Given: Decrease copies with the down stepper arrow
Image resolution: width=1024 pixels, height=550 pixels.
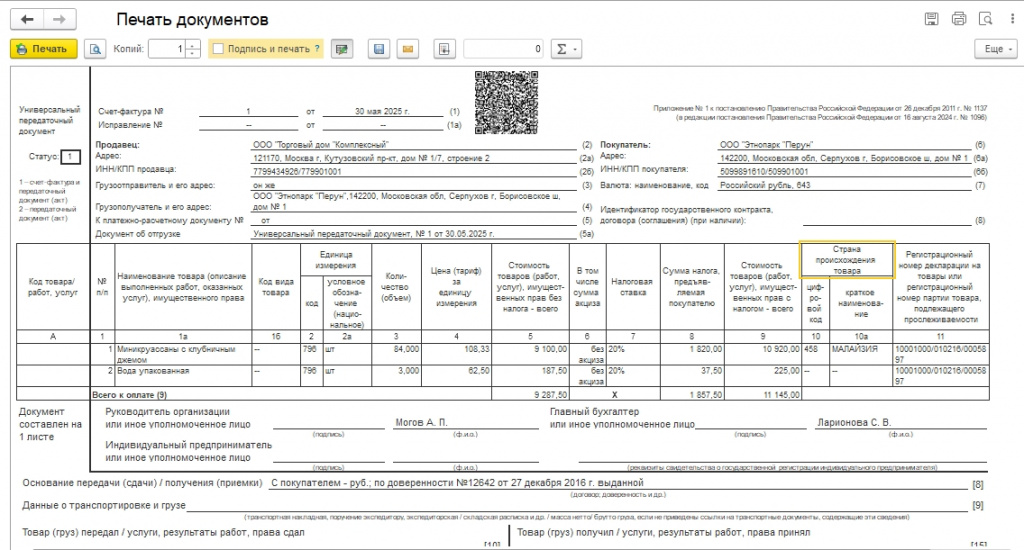Looking at the screenshot, I should point(193,54).
